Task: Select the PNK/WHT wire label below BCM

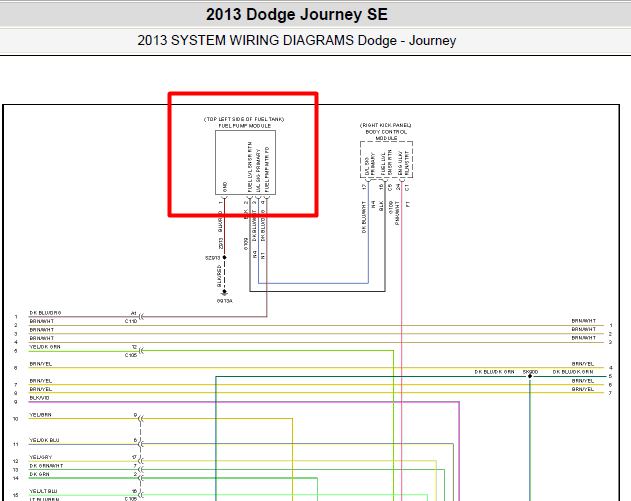Action: [x=397, y=213]
